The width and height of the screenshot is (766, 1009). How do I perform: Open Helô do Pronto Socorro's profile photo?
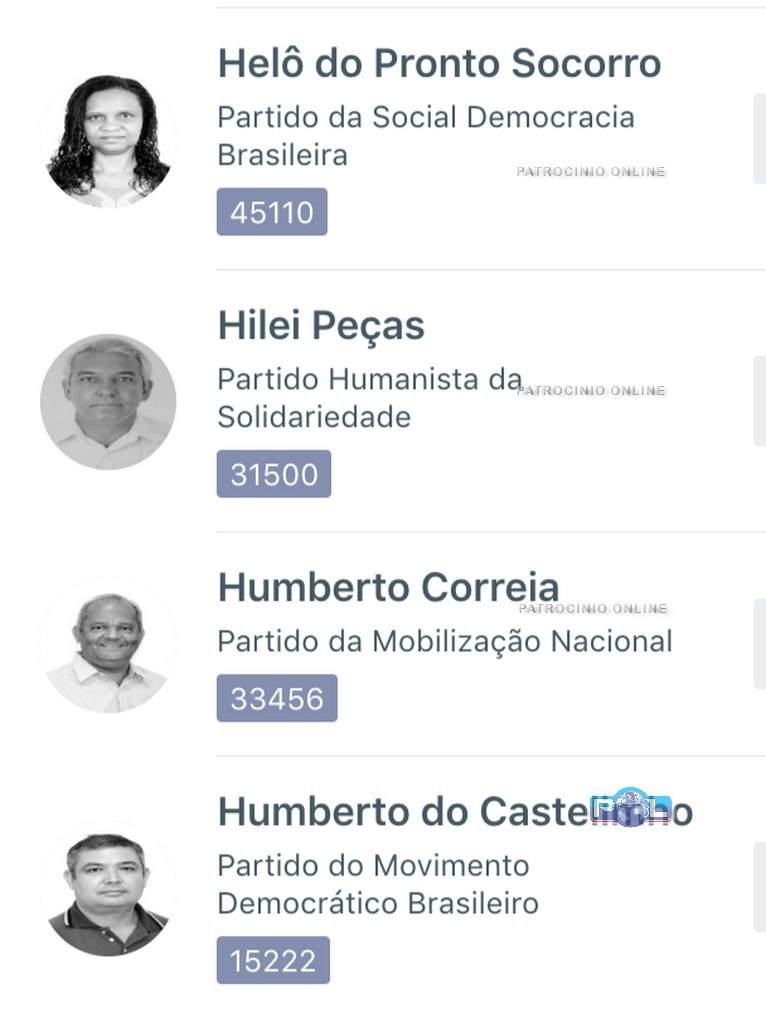108,140
